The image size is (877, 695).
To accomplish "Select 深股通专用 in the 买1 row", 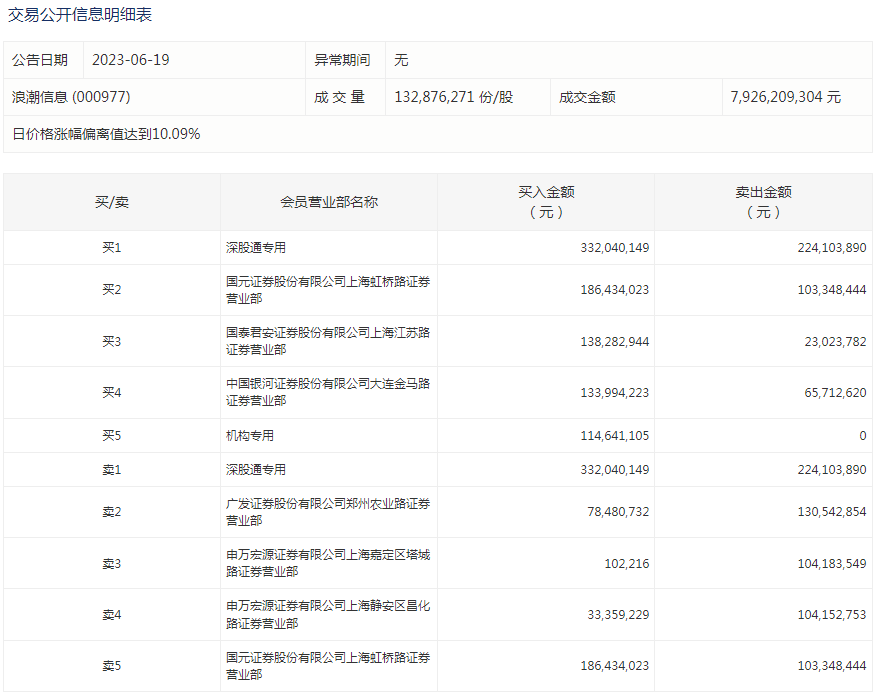I will pos(256,248).
